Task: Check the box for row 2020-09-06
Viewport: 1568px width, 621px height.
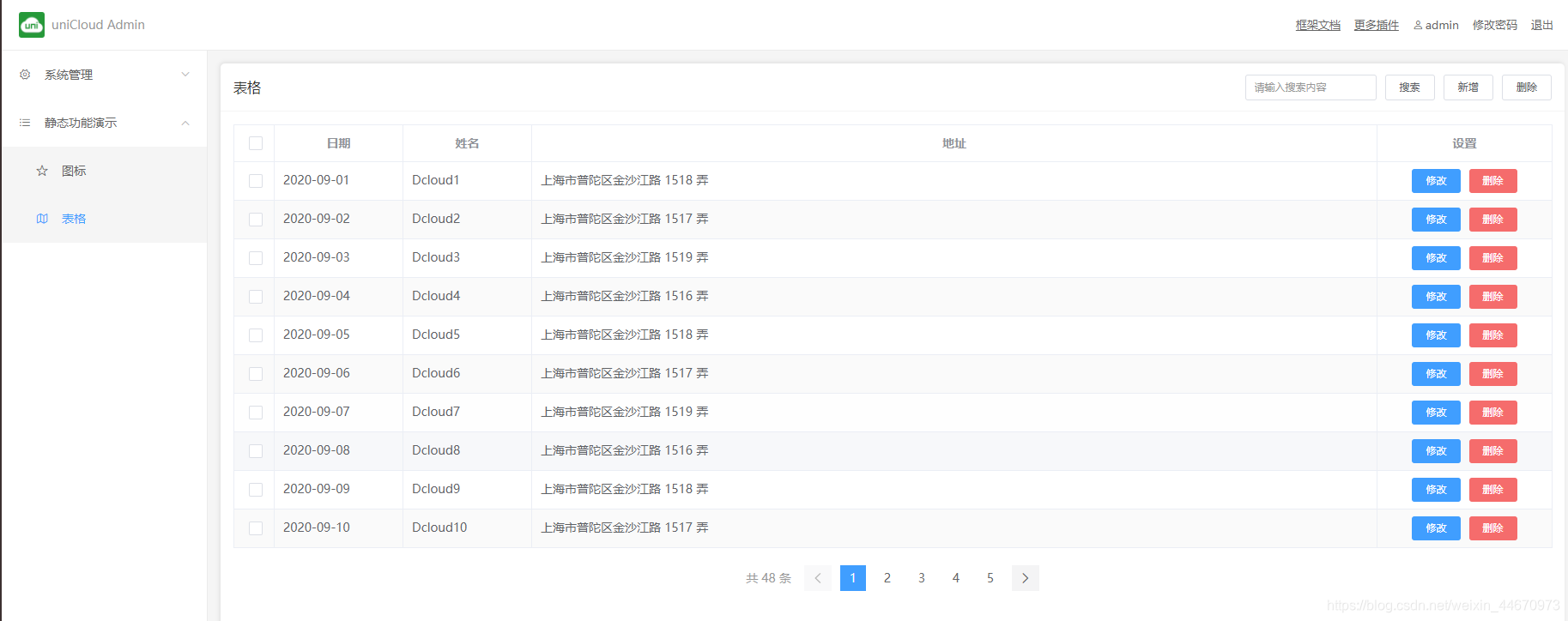Action: (256, 374)
